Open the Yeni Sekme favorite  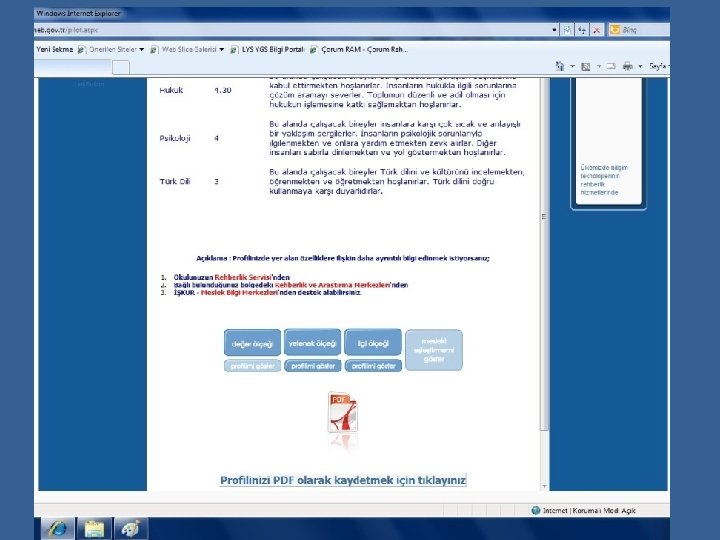tap(55, 49)
